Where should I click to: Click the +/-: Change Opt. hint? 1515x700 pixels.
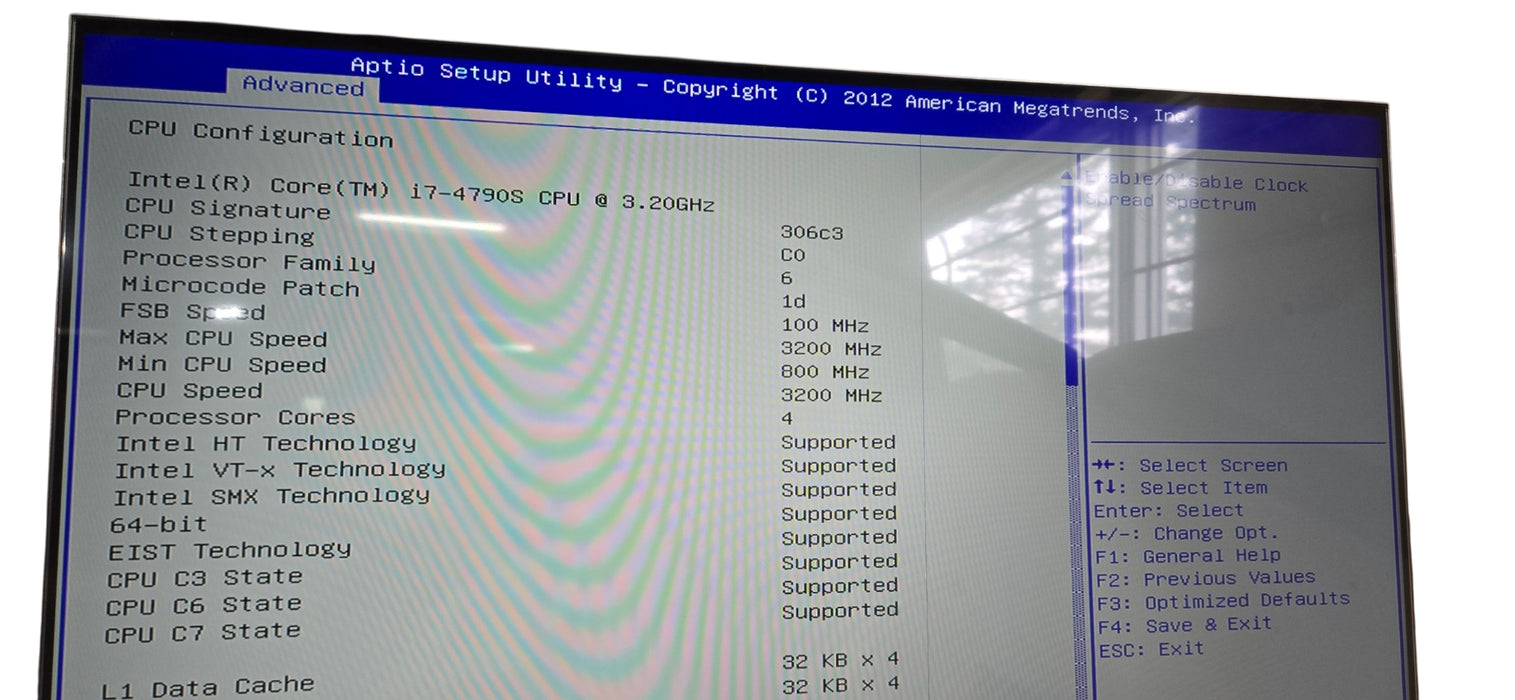(x=1187, y=533)
